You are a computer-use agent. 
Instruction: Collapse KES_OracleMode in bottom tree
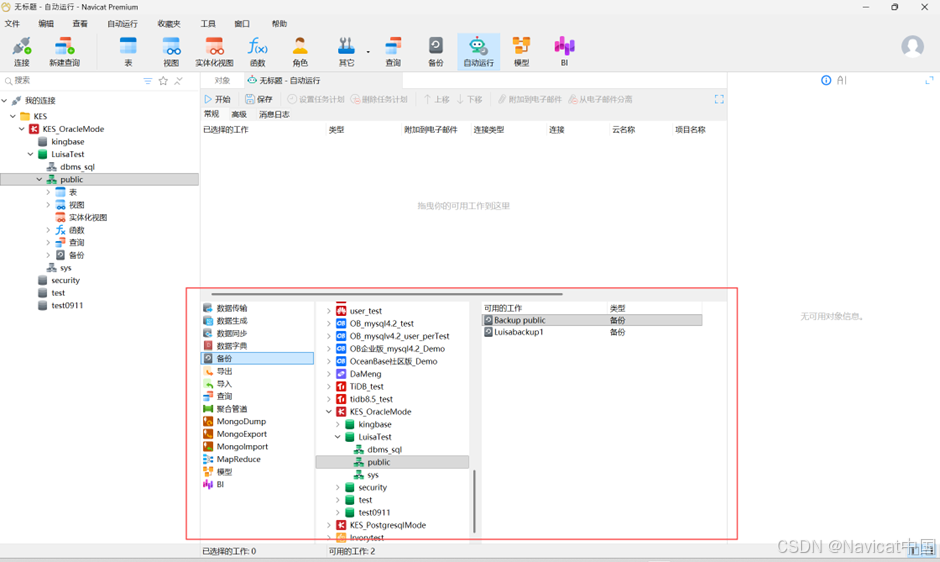point(329,411)
